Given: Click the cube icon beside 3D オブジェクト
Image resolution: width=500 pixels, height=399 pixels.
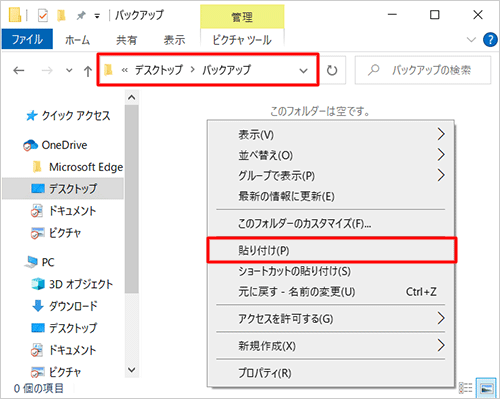Looking at the screenshot, I should pyautogui.click(x=38, y=284).
